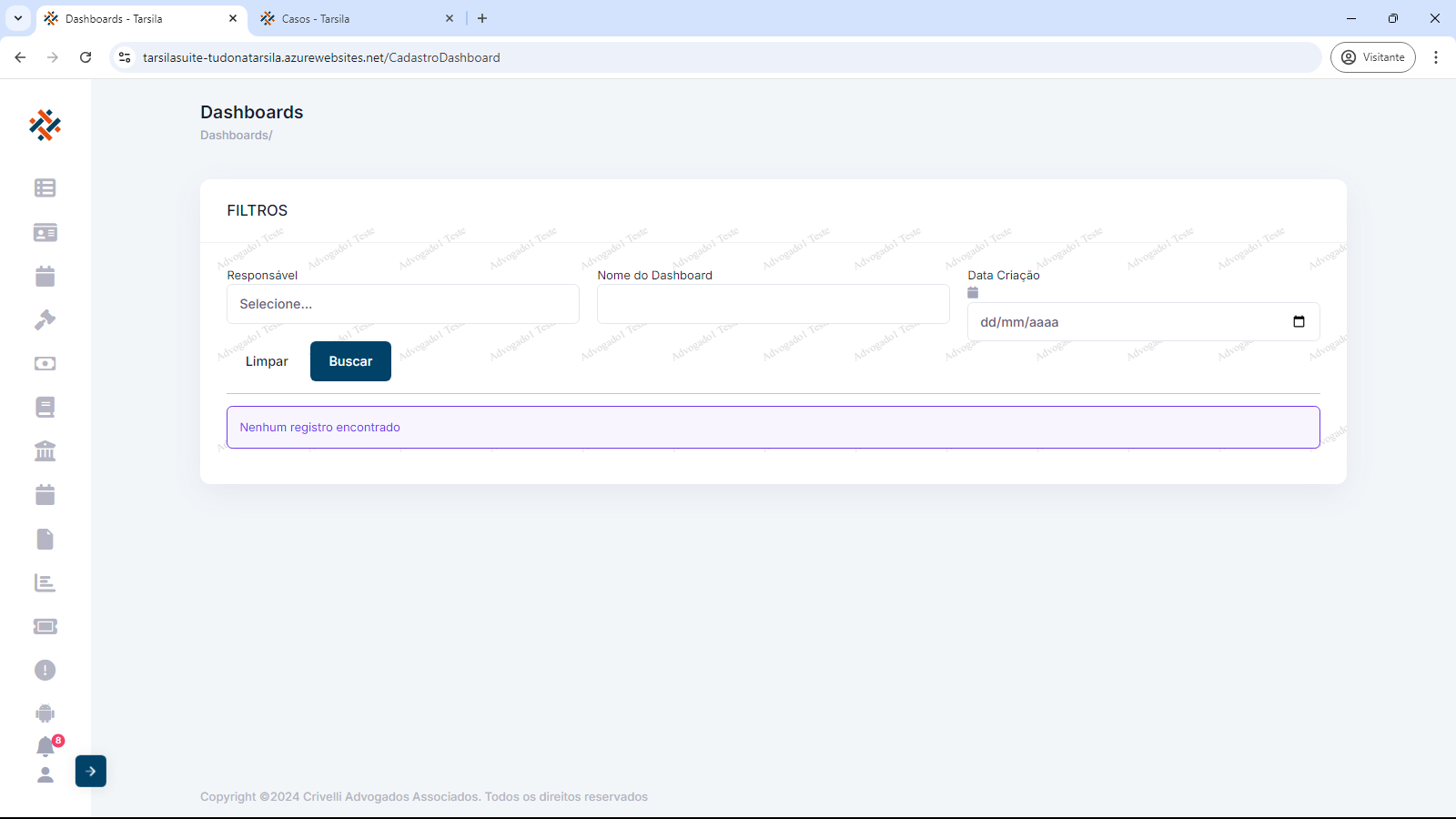The width and height of the screenshot is (1456, 819).
Task: Open the ID card icon in the sidebar
Action: click(x=45, y=232)
